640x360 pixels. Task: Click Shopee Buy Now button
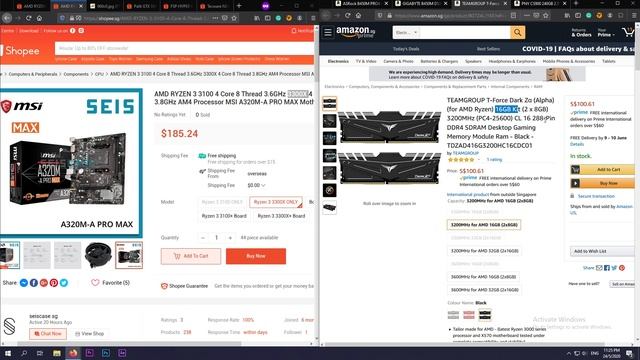(256, 256)
